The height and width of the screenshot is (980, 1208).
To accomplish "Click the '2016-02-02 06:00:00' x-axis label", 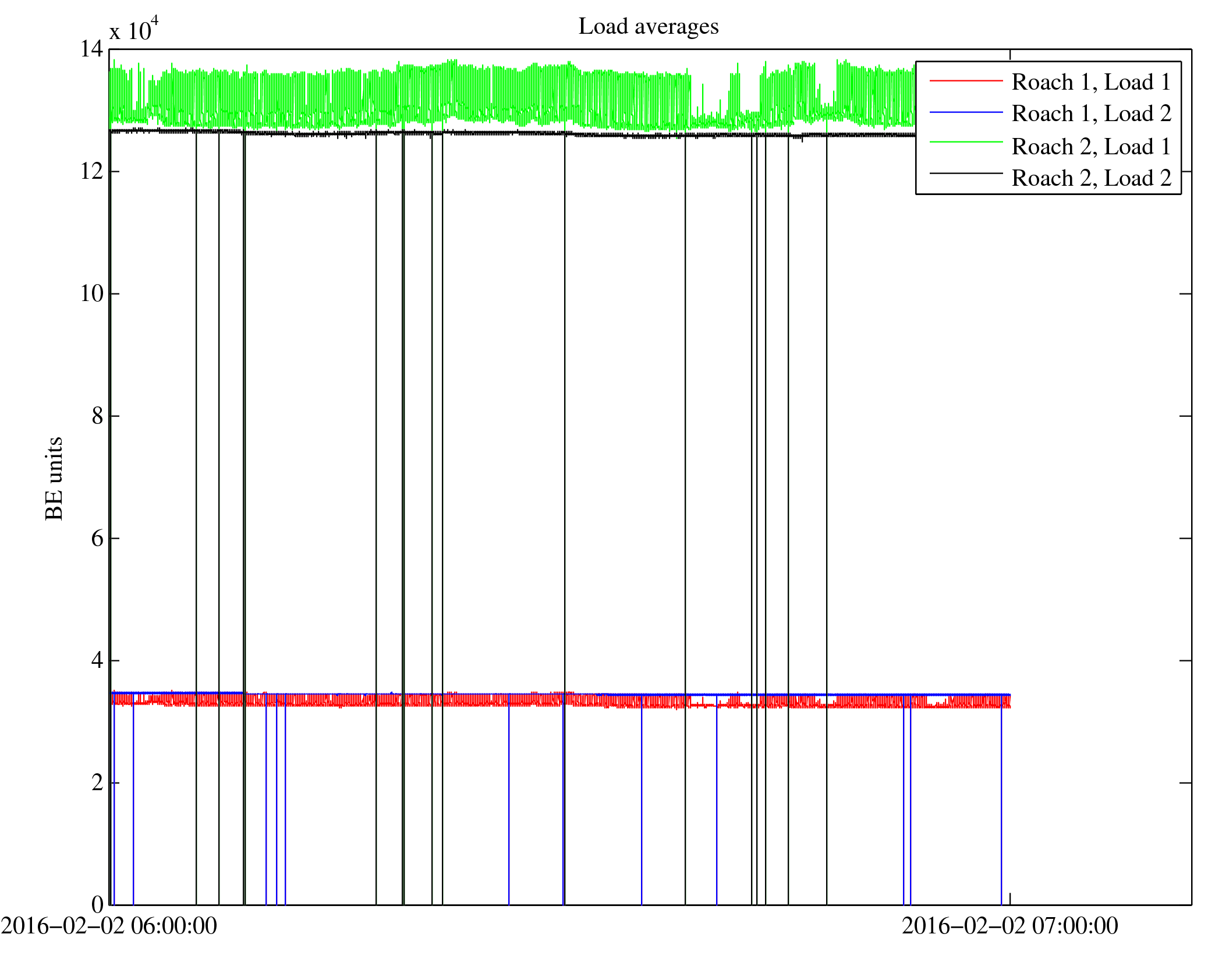I will pos(109,926).
